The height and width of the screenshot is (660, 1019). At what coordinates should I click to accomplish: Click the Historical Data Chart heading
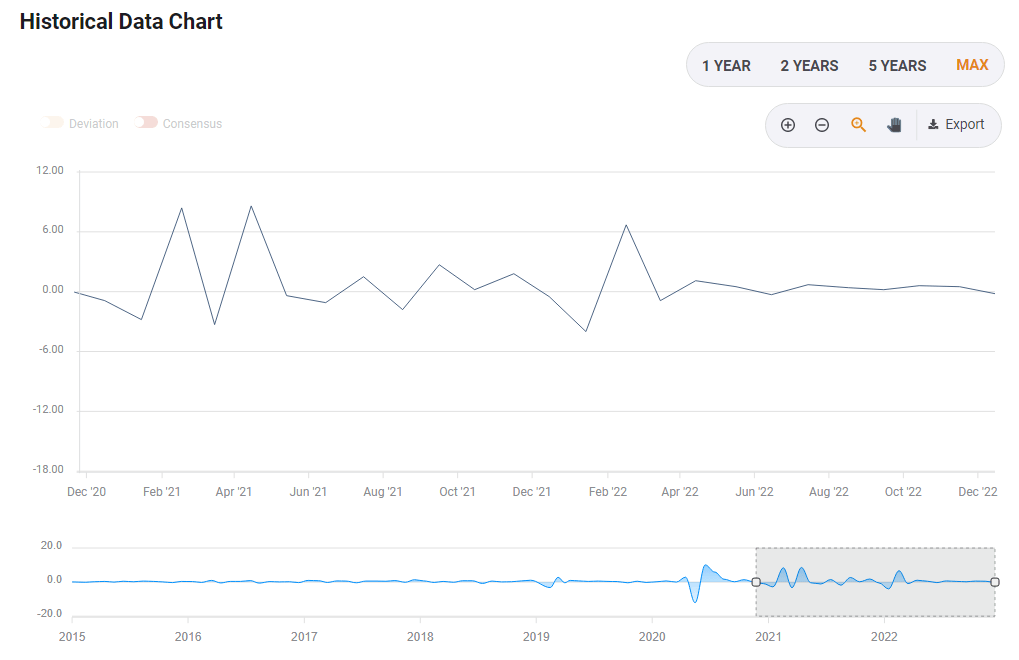(x=121, y=21)
